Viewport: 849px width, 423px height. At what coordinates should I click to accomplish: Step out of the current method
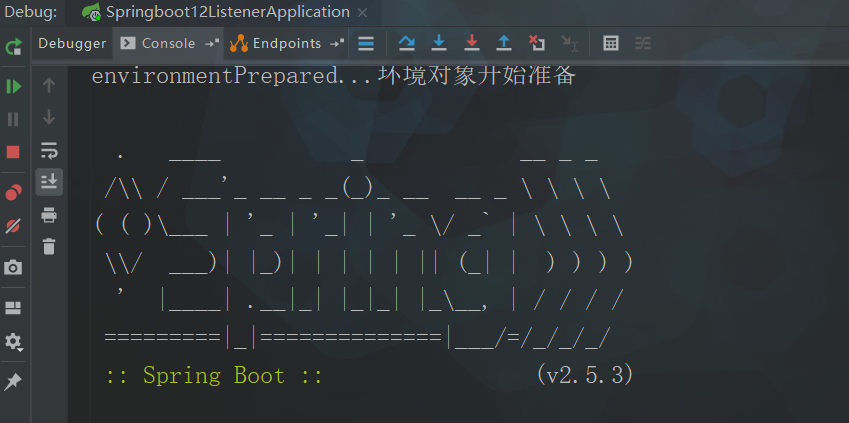[x=504, y=43]
